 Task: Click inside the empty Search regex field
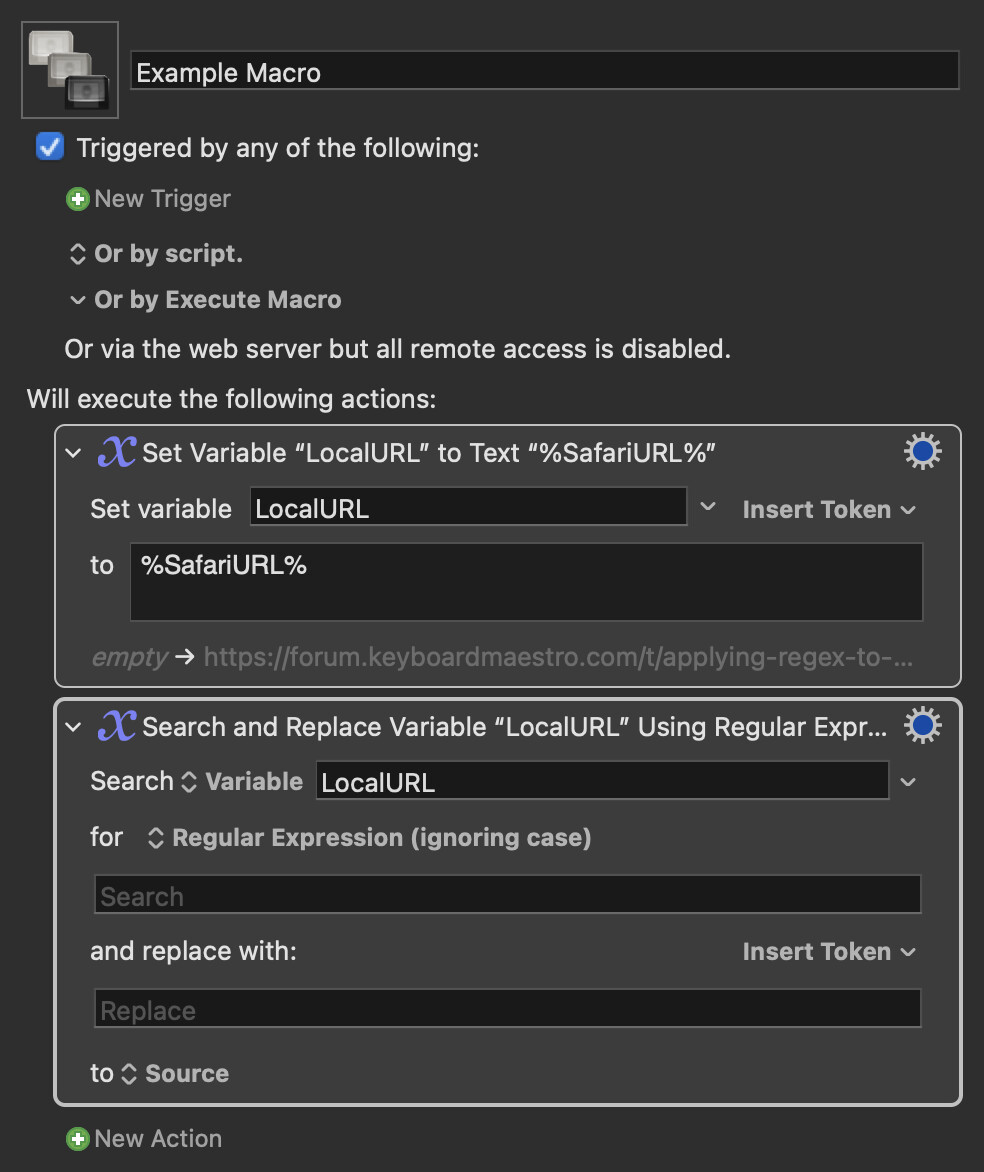(506, 894)
